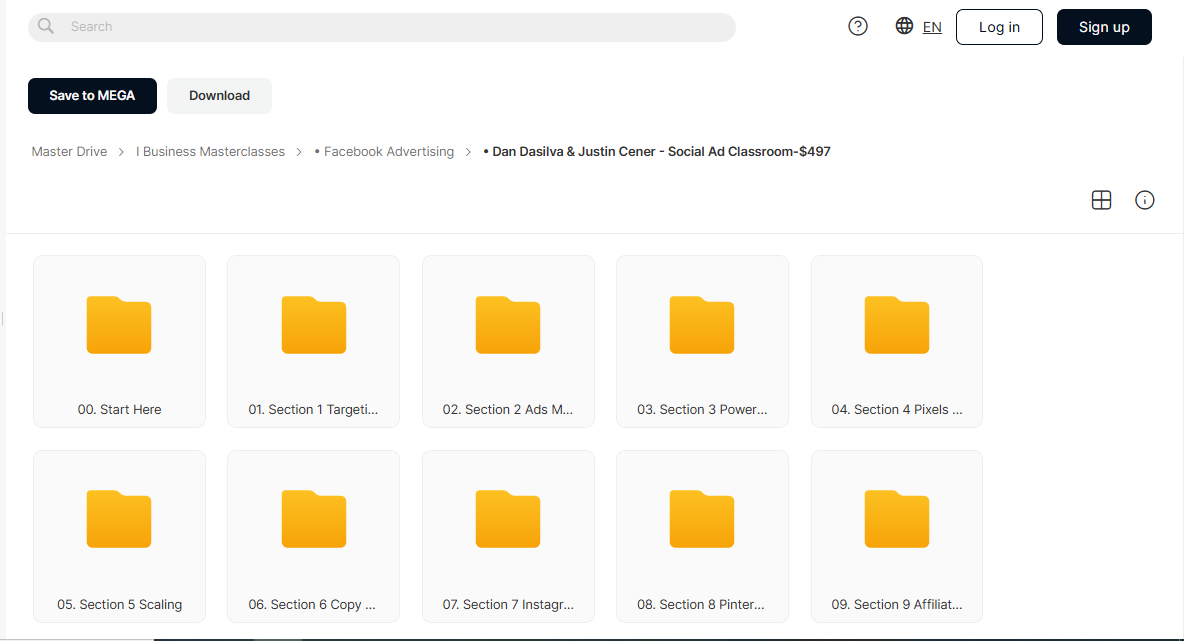Switch to grid view icon
1184x641 pixels.
coord(1102,200)
